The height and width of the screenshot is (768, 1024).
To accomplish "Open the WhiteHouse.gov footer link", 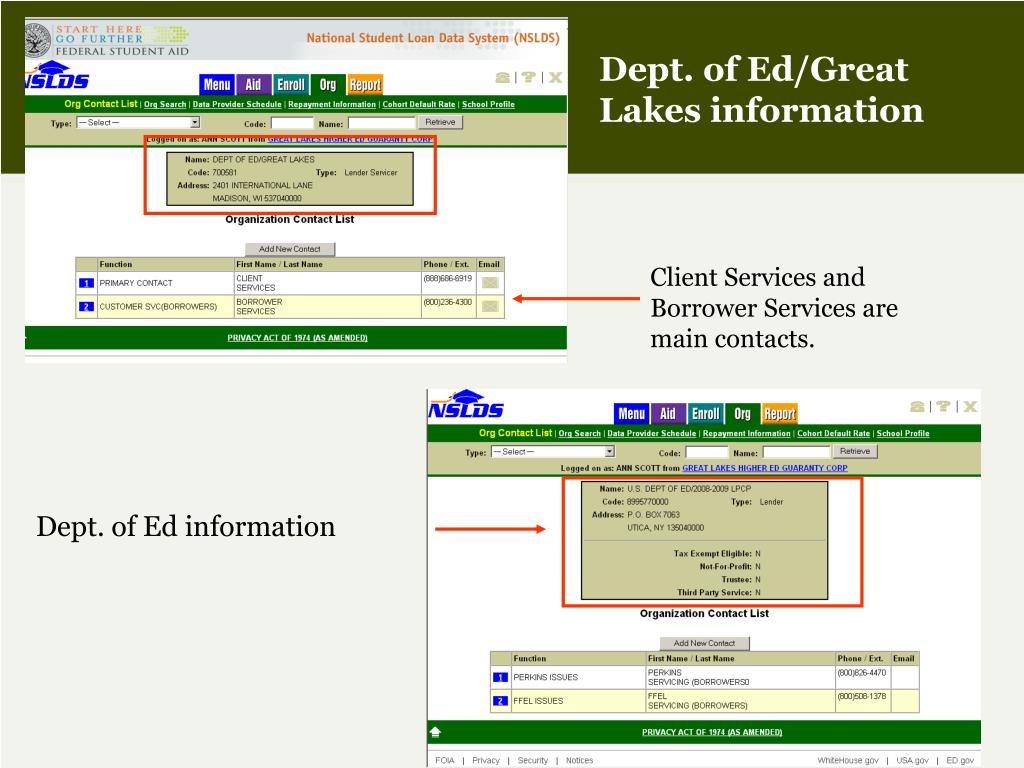I will [x=848, y=760].
